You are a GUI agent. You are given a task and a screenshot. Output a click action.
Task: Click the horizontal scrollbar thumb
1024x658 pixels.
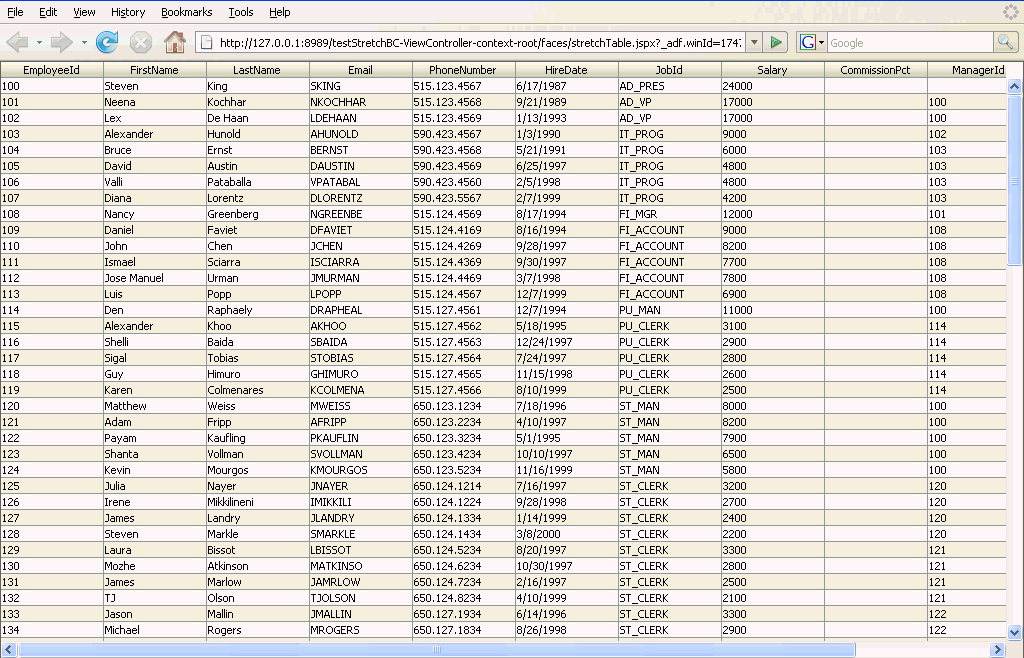(x=437, y=650)
